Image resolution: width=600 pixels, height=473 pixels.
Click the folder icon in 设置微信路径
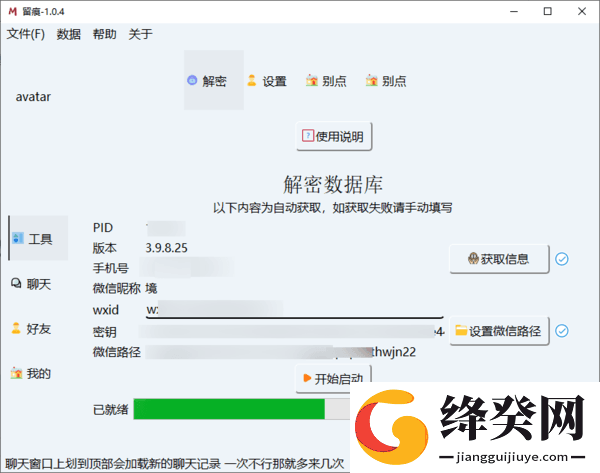coord(461,330)
